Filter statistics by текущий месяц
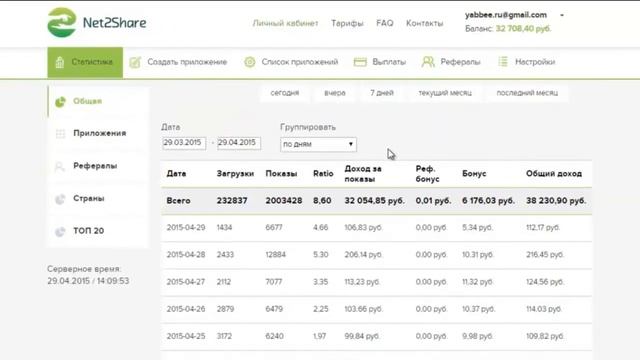Screen dimensions: 640x360 pos(445,93)
